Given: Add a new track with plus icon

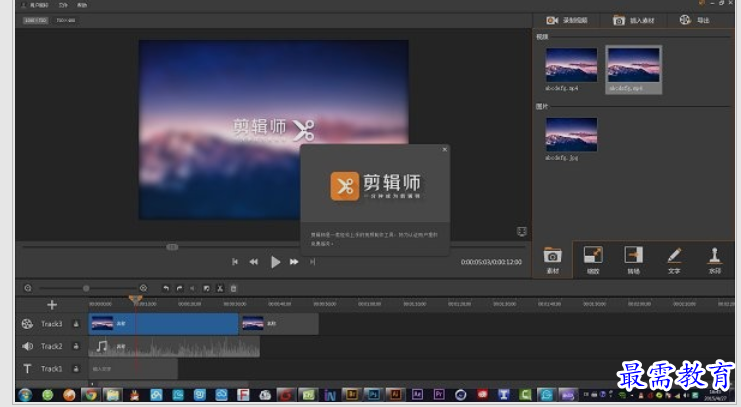Looking at the screenshot, I should (52, 305).
